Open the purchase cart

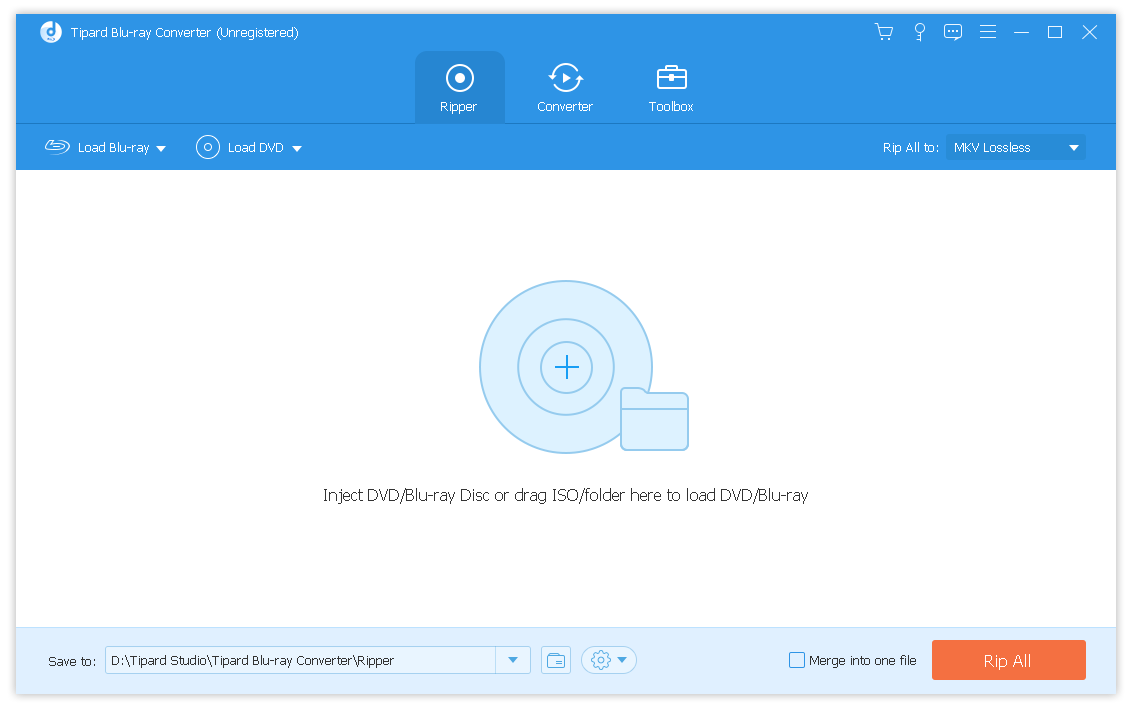pyautogui.click(x=884, y=31)
